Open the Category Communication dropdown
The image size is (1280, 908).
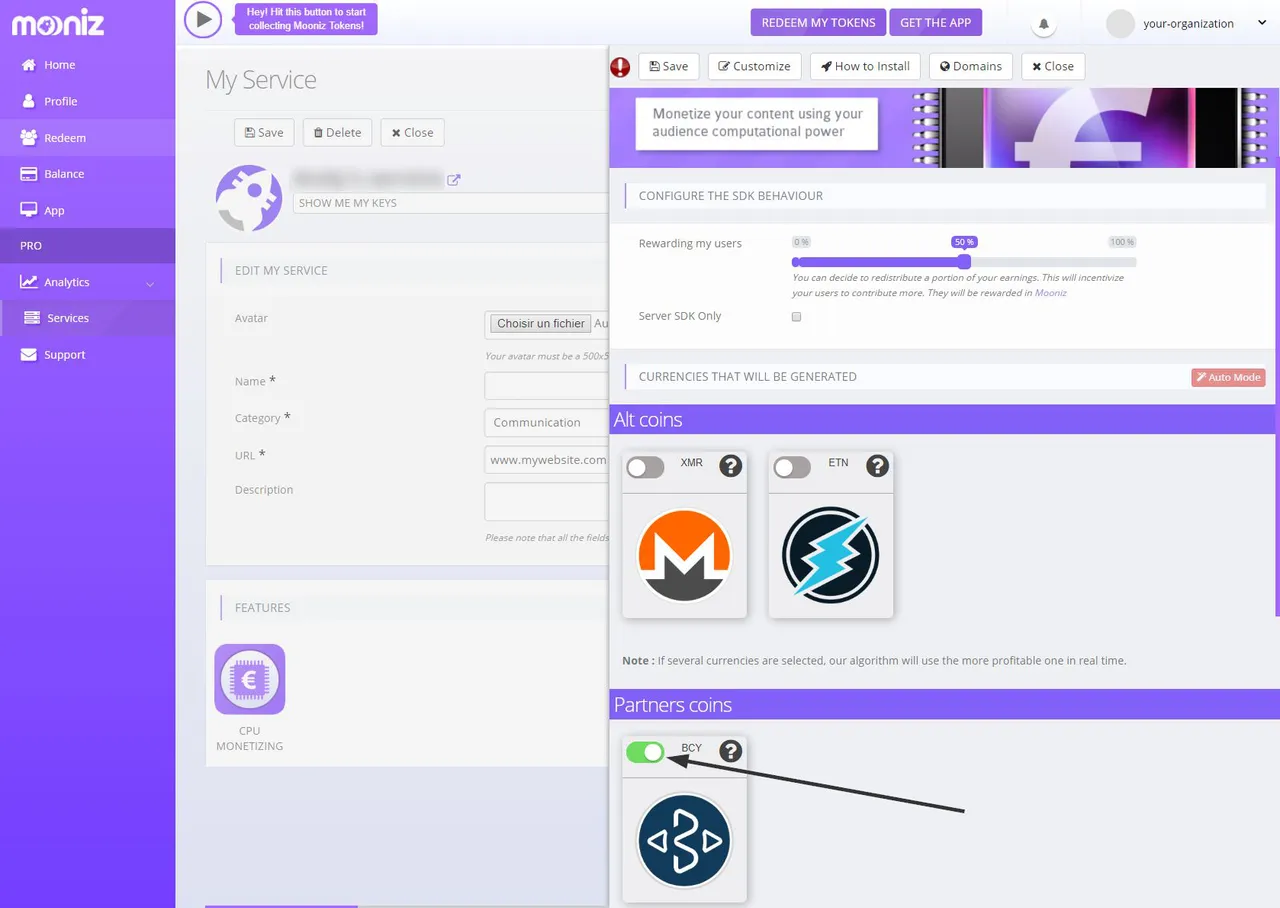pos(546,422)
